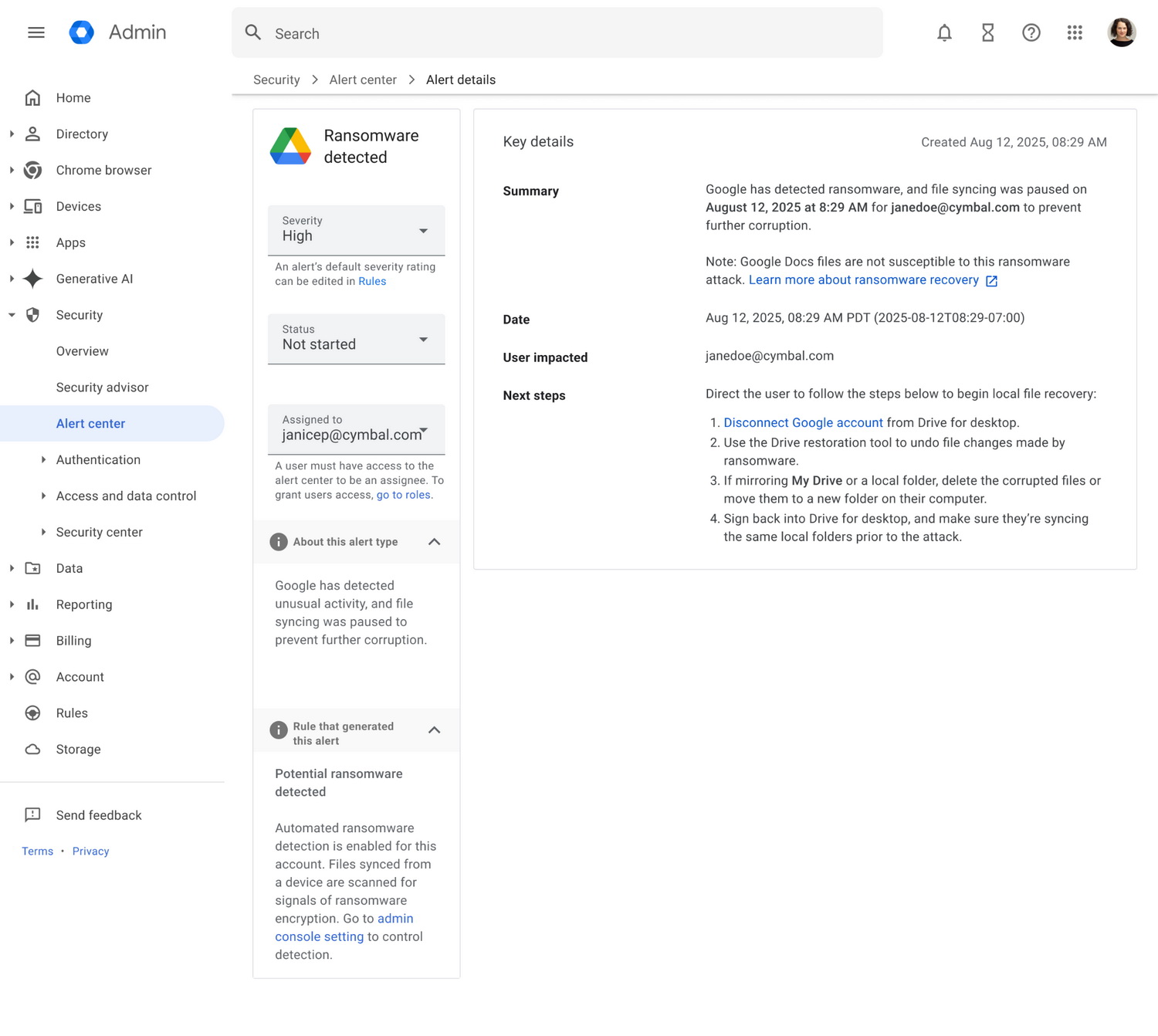
Task: Open the main navigation hamburger menu
Action: (x=36, y=32)
